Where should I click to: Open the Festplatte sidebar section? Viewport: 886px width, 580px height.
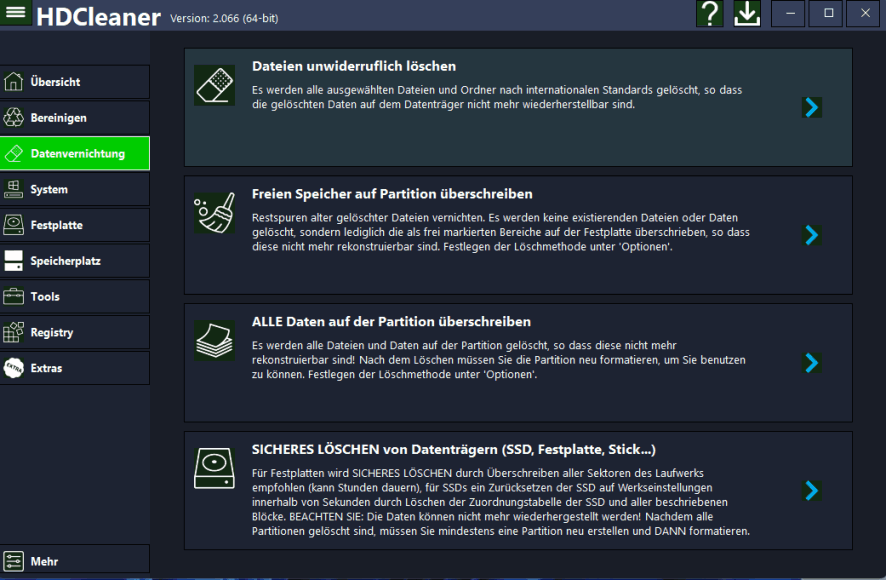pyautogui.click(x=75, y=225)
